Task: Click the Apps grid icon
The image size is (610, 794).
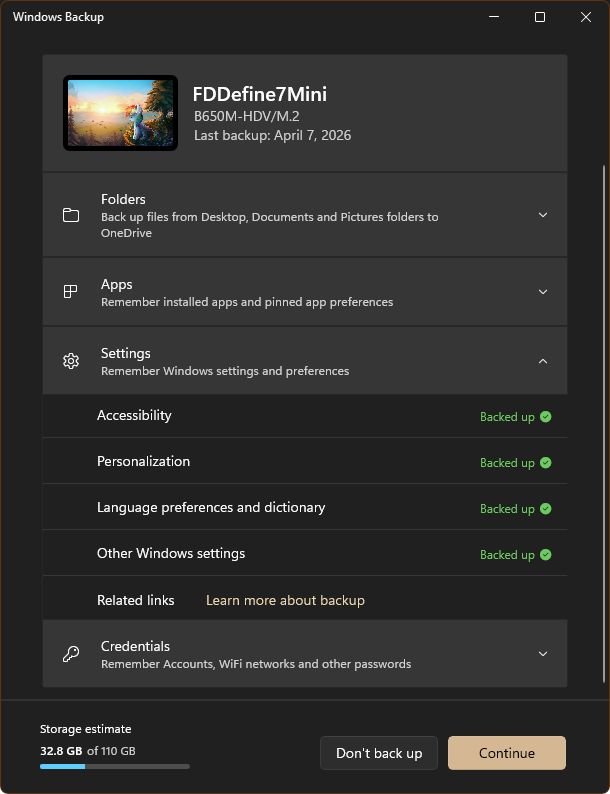Action: (70, 292)
